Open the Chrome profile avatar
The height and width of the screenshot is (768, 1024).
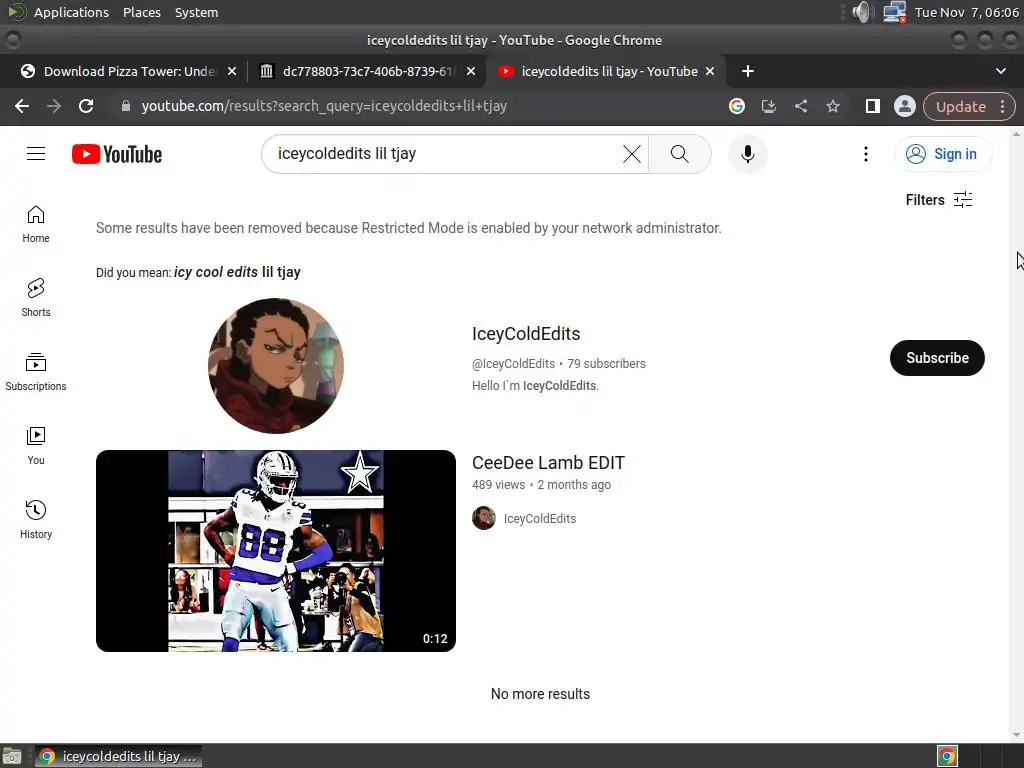(x=904, y=106)
